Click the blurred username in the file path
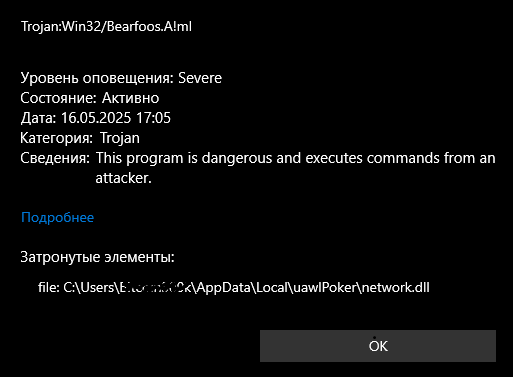Image resolution: width=513 pixels, height=377 pixels. click(x=155, y=287)
